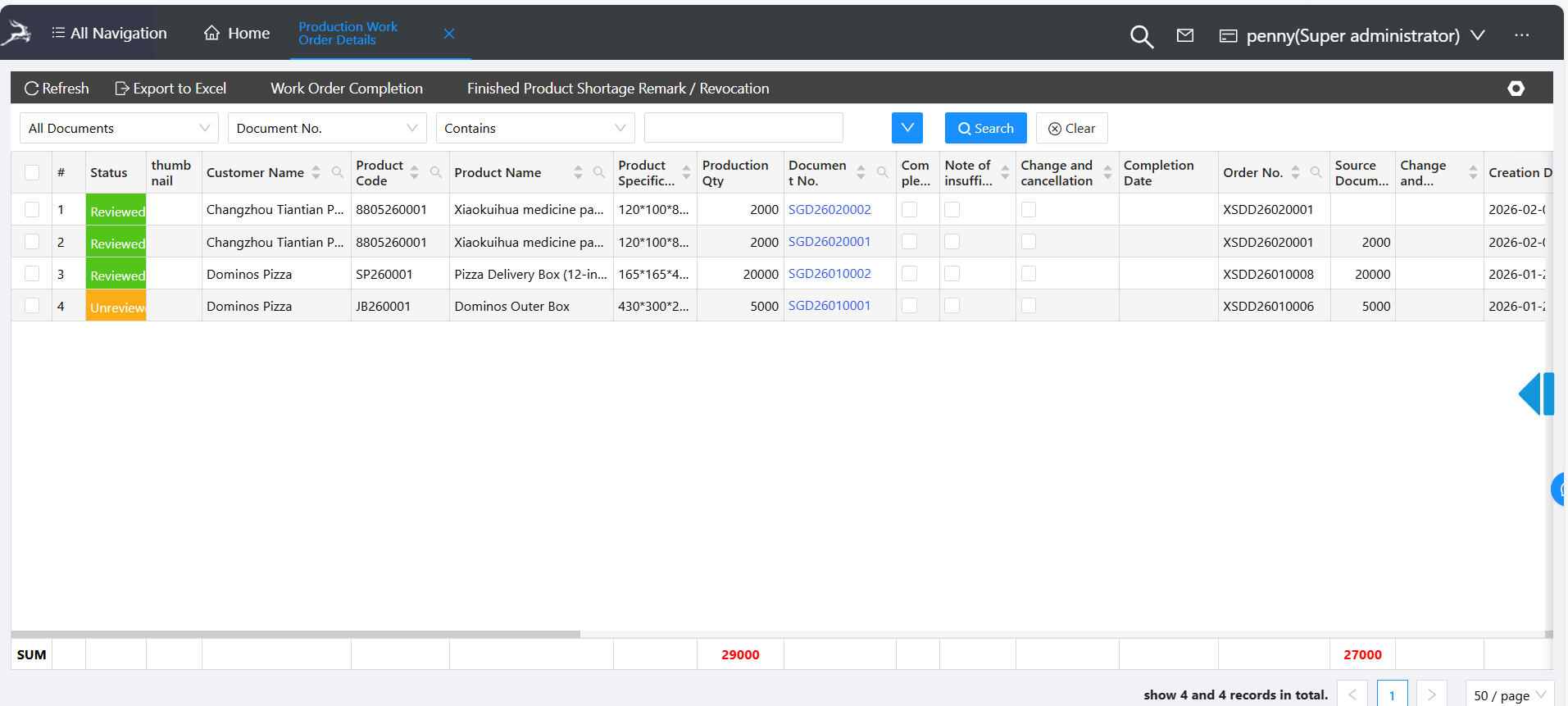The image size is (1568, 706).
Task: Open the All Documents dropdown
Action: click(x=119, y=129)
